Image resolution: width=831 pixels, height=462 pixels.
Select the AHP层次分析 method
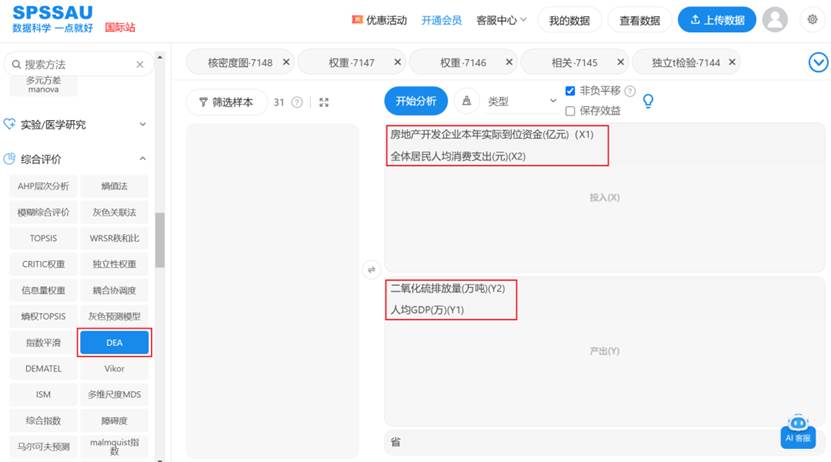click(43, 186)
